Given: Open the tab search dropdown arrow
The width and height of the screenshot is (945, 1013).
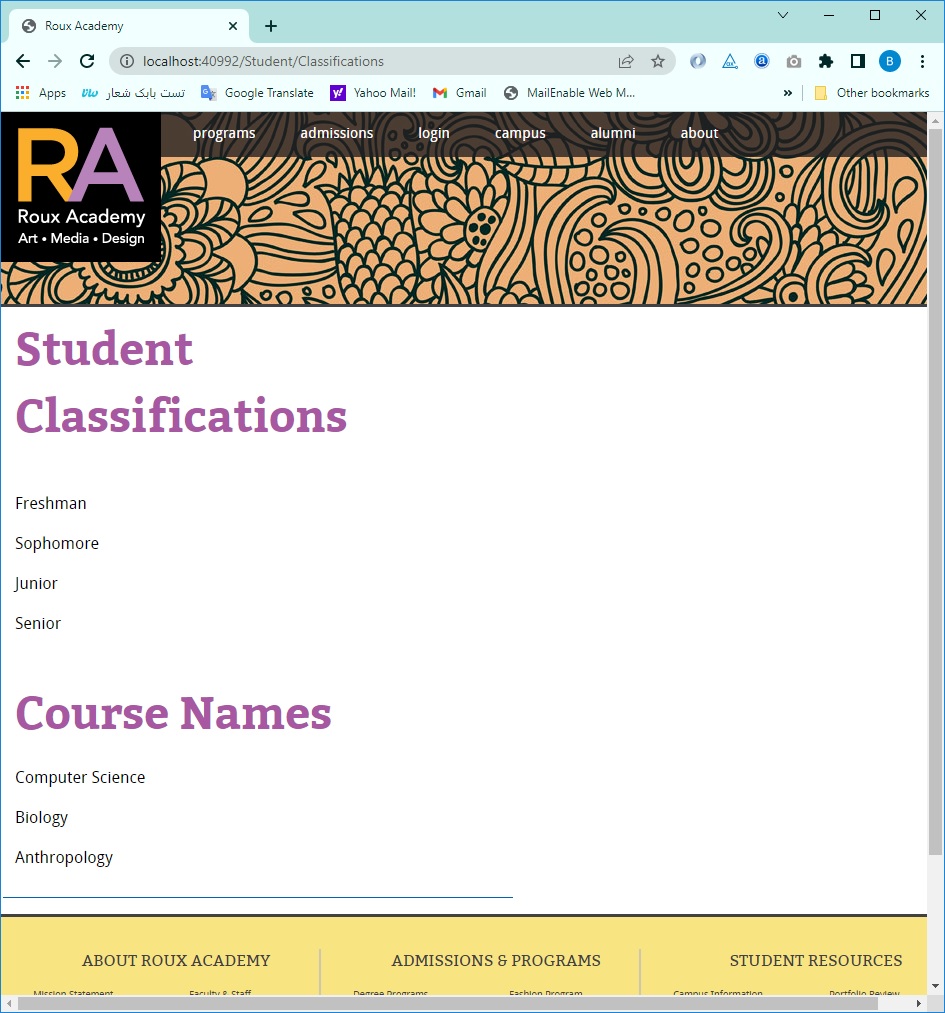Looking at the screenshot, I should [x=783, y=15].
